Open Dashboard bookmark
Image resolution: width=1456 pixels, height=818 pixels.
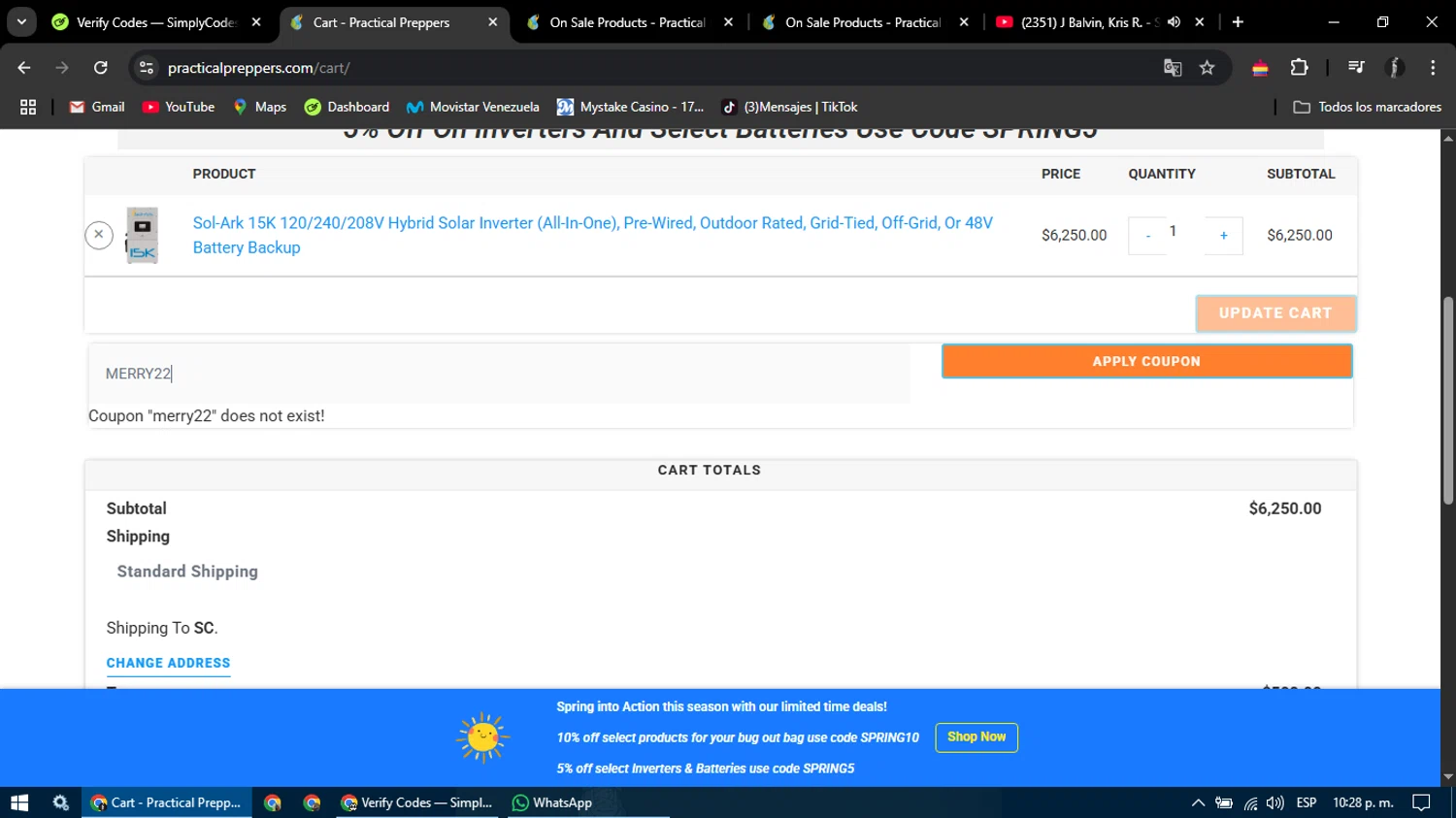pos(347,107)
